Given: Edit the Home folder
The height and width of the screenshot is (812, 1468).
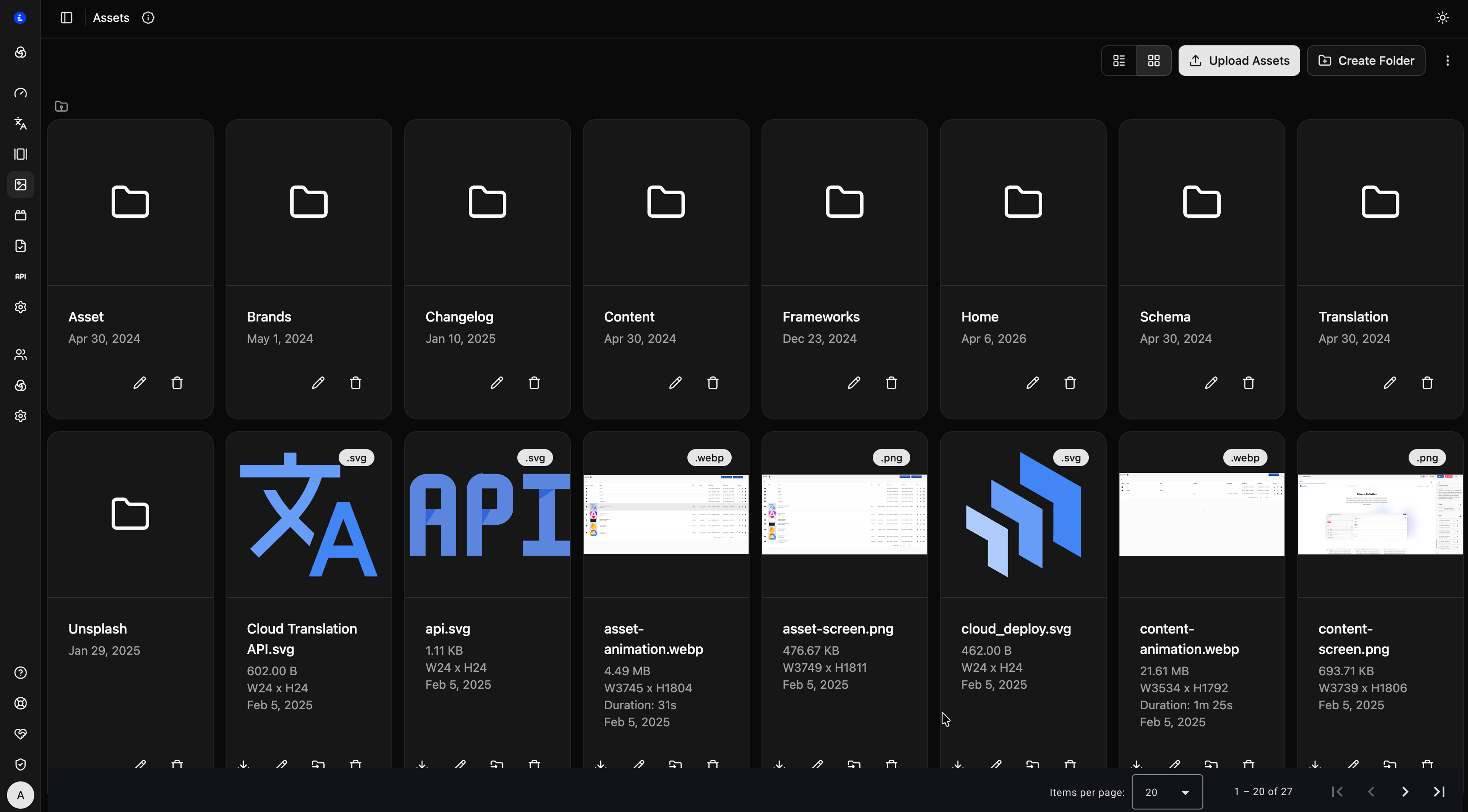Looking at the screenshot, I should (1033, 382).
